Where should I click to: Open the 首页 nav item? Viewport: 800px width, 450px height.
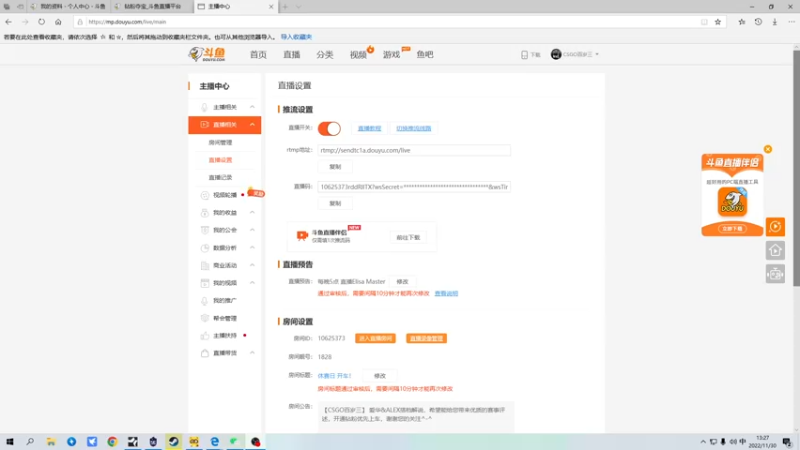pos(258,55)
